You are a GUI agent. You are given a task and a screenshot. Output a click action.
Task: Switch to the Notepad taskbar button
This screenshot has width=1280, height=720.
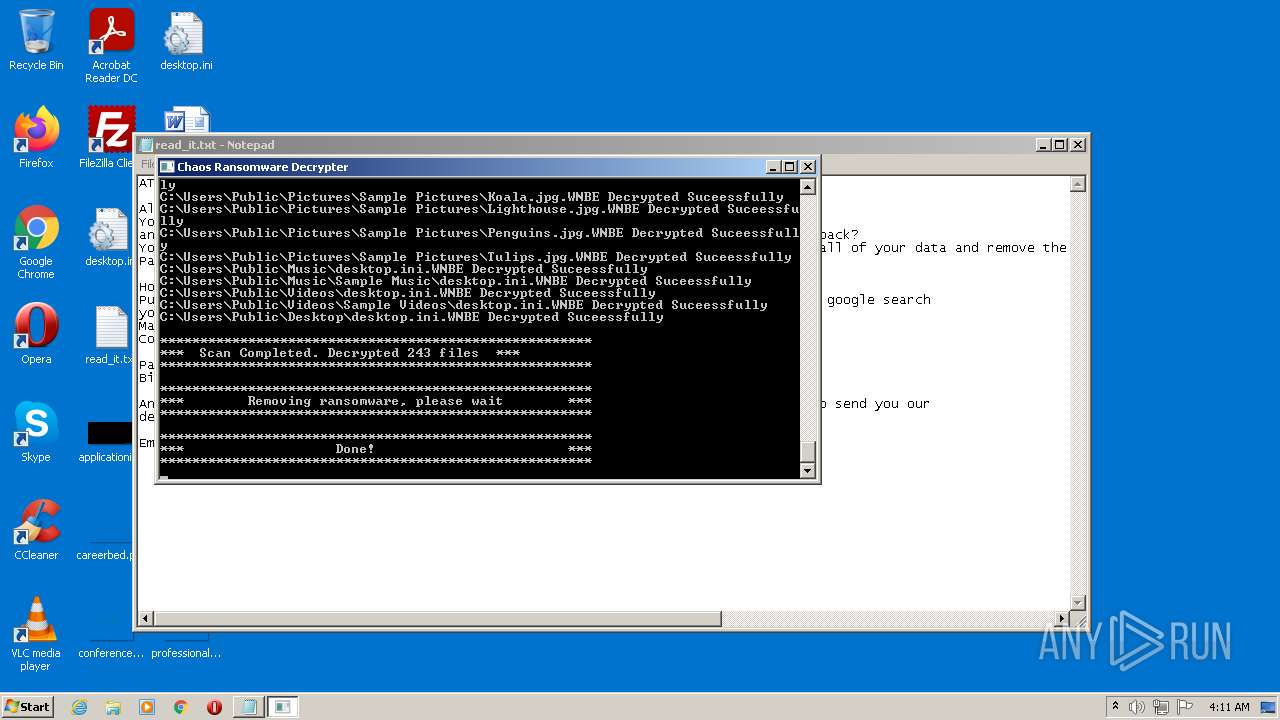tap(248, 707)
